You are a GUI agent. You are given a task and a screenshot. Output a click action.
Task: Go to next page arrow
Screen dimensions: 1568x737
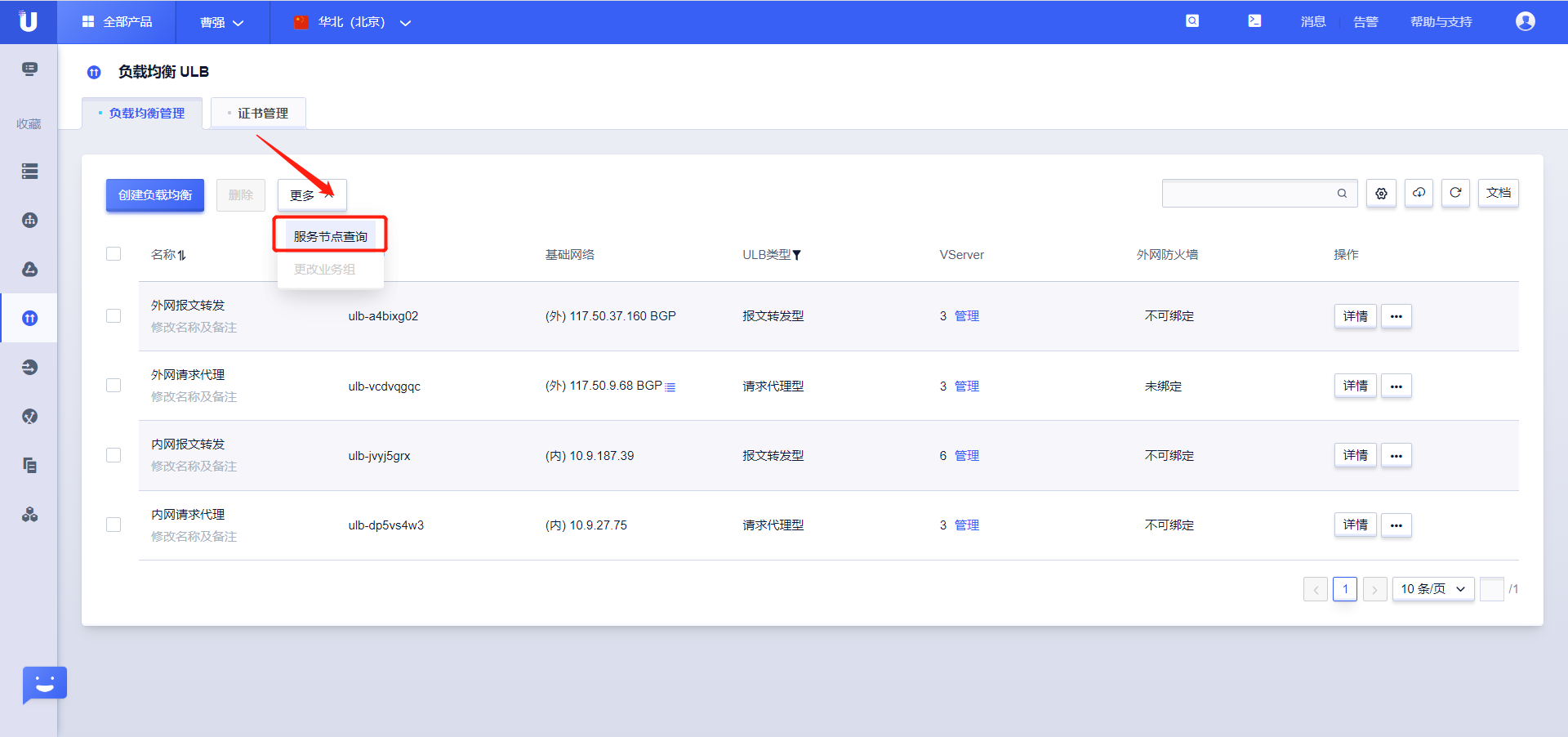[1374, 589]
